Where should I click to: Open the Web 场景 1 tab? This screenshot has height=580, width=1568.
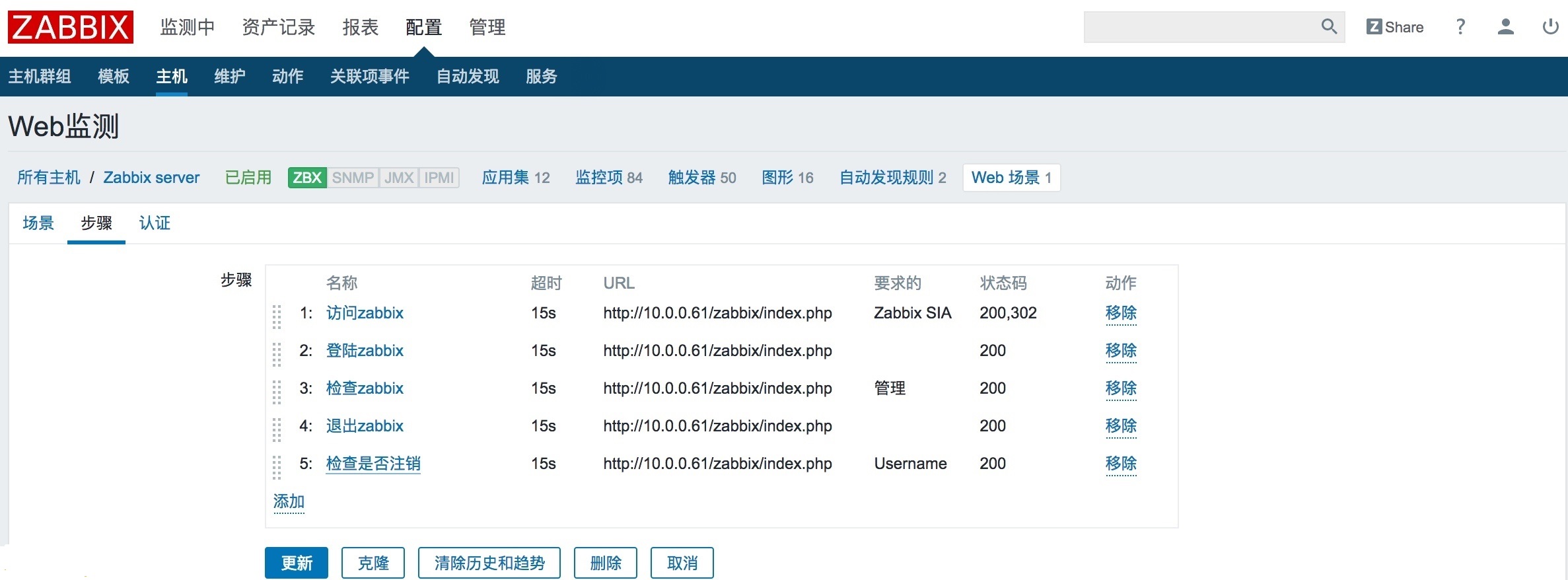click(1012, 178)
